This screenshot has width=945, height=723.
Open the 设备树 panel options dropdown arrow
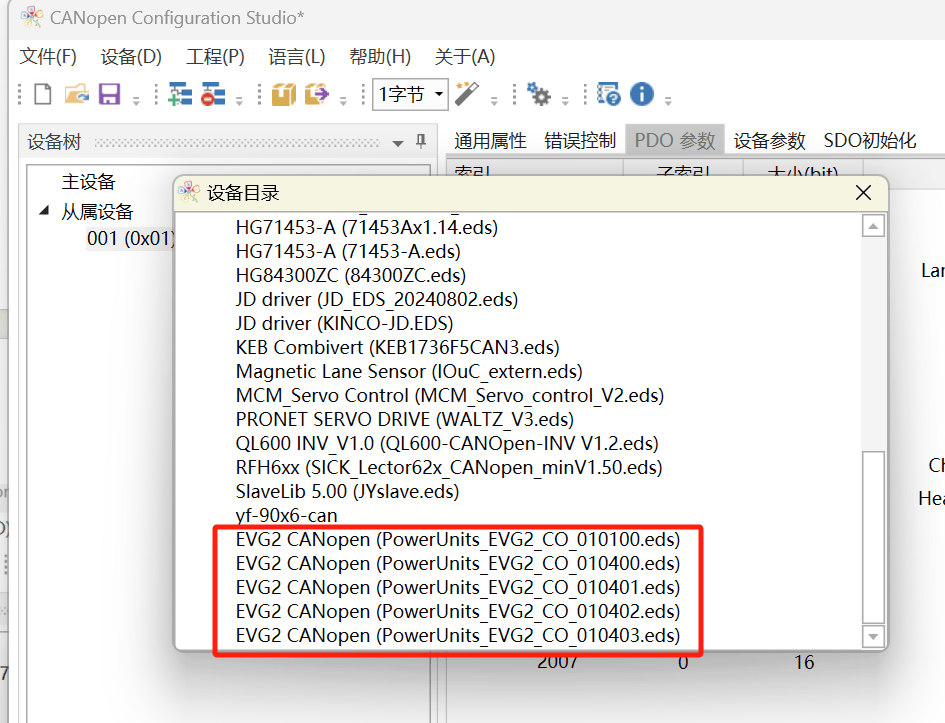click(x=398, y=143)
